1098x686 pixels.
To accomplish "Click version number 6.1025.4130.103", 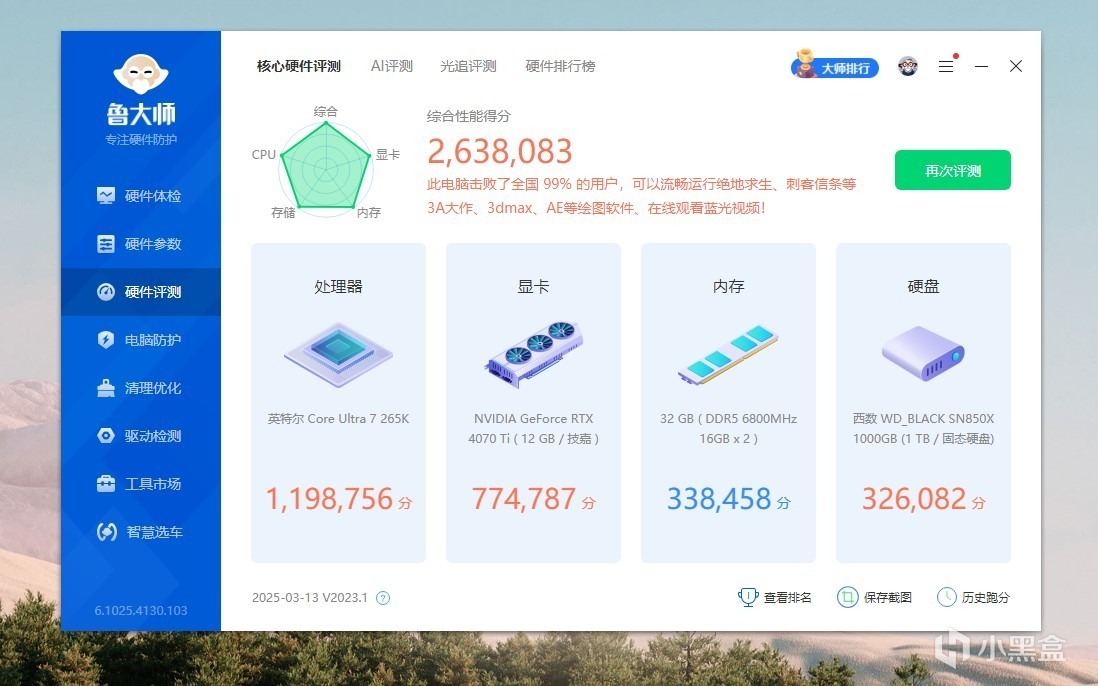I will point(141,610).
